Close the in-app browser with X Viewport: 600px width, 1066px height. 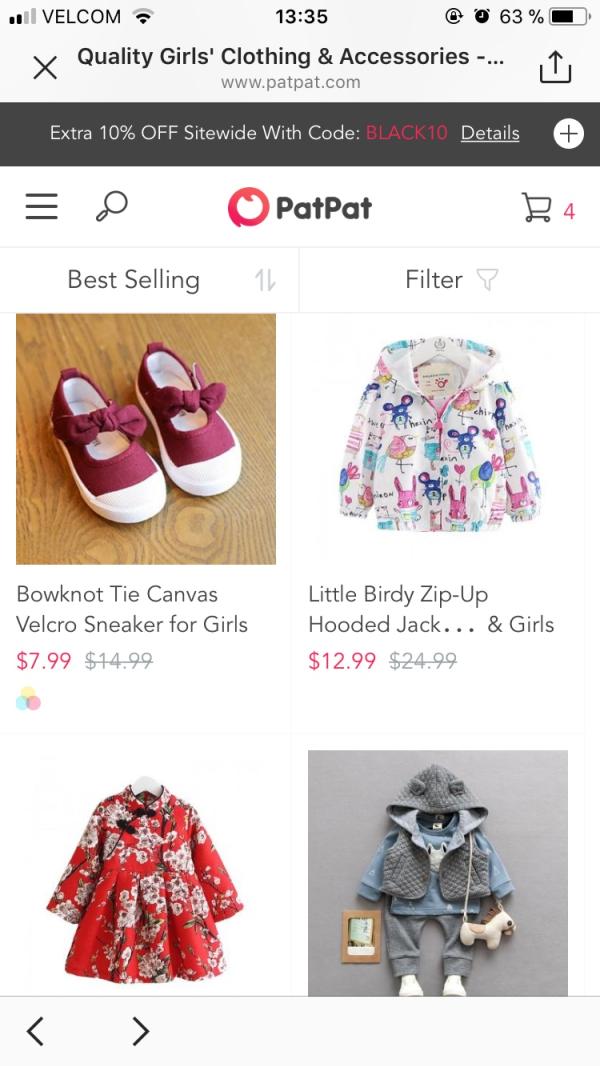(45, 67)
